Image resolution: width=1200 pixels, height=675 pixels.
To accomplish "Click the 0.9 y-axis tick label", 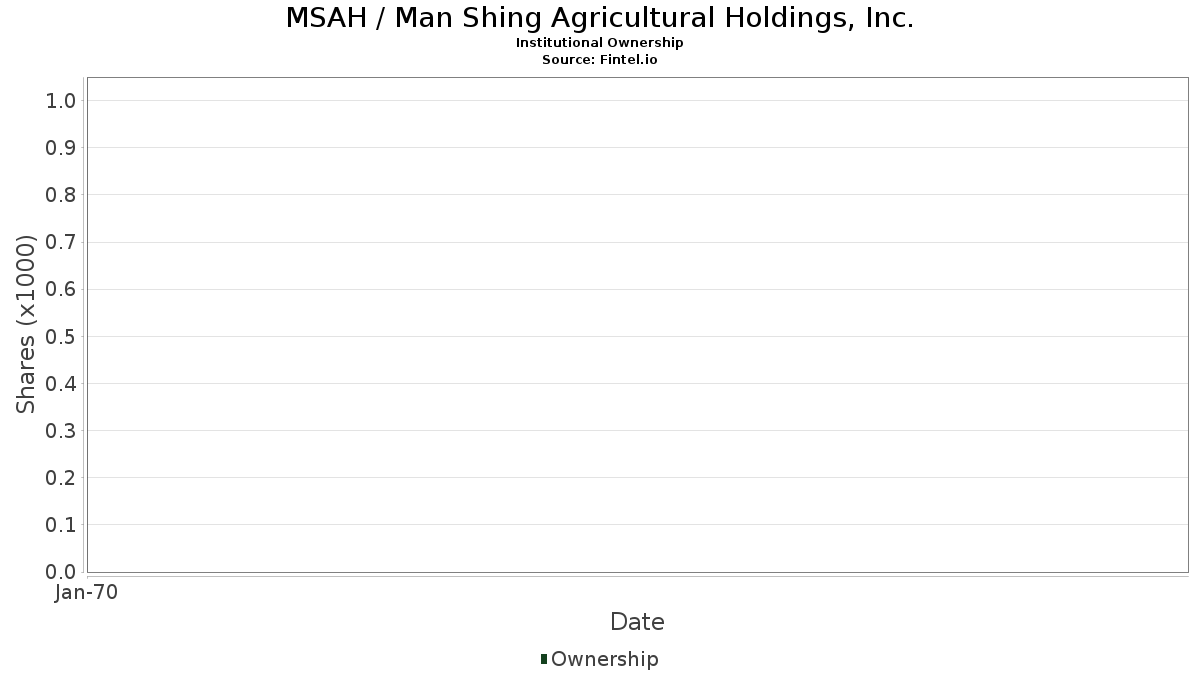I will pyautogui.click(x=62, y=148).
